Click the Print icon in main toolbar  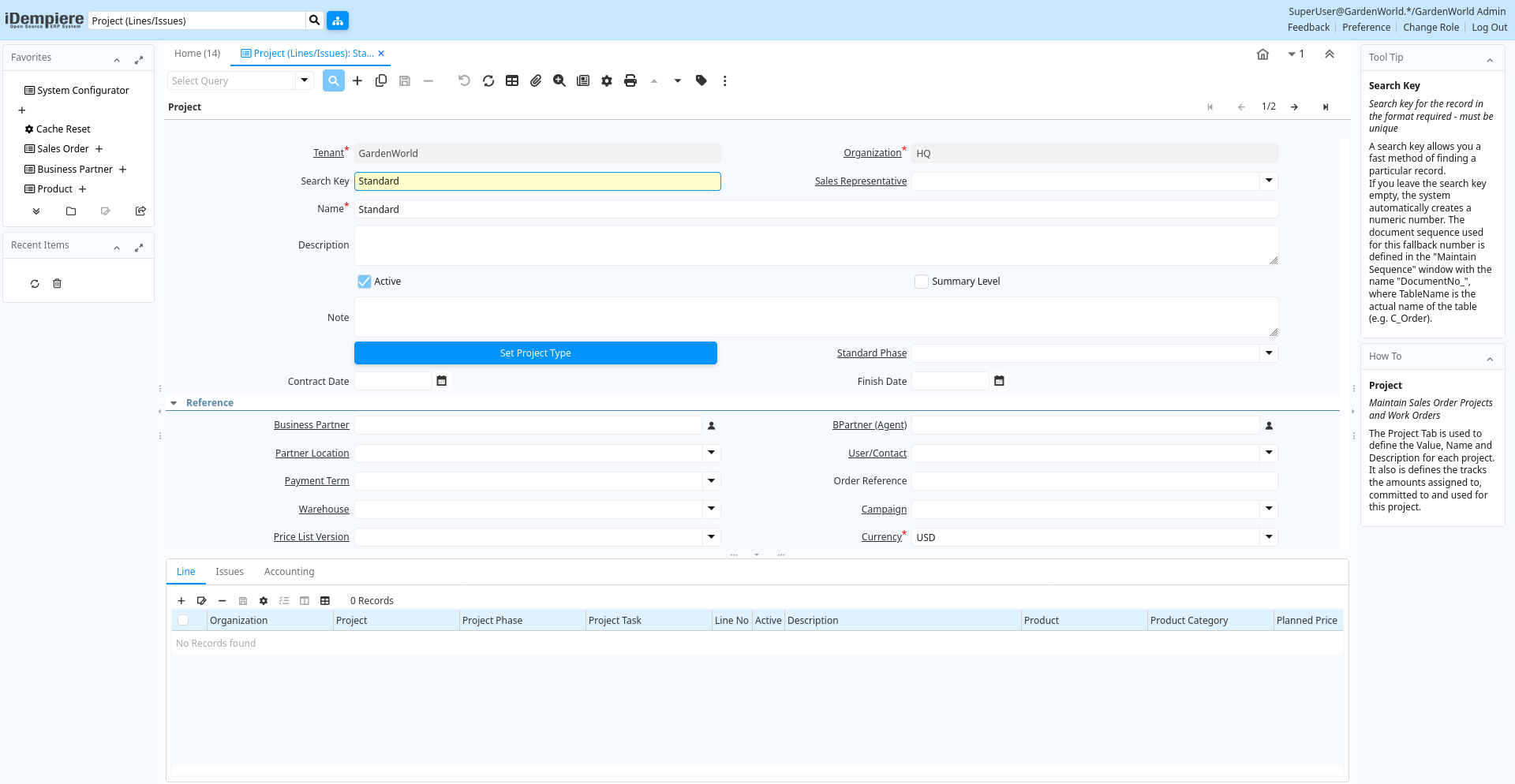[x=630, y=80]
